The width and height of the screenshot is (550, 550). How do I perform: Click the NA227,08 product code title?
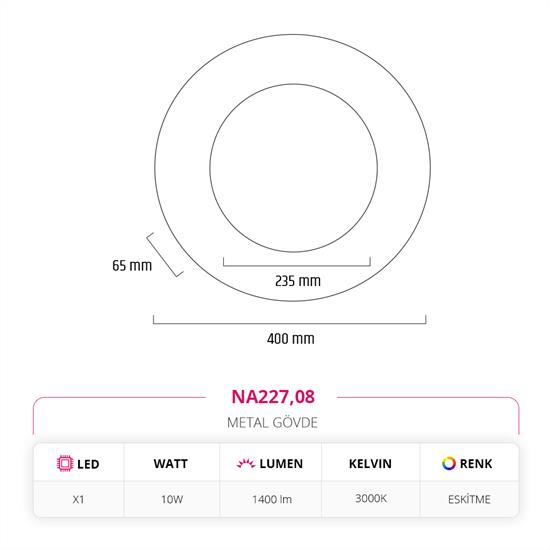pyautogui.click(x=273, y=397)
